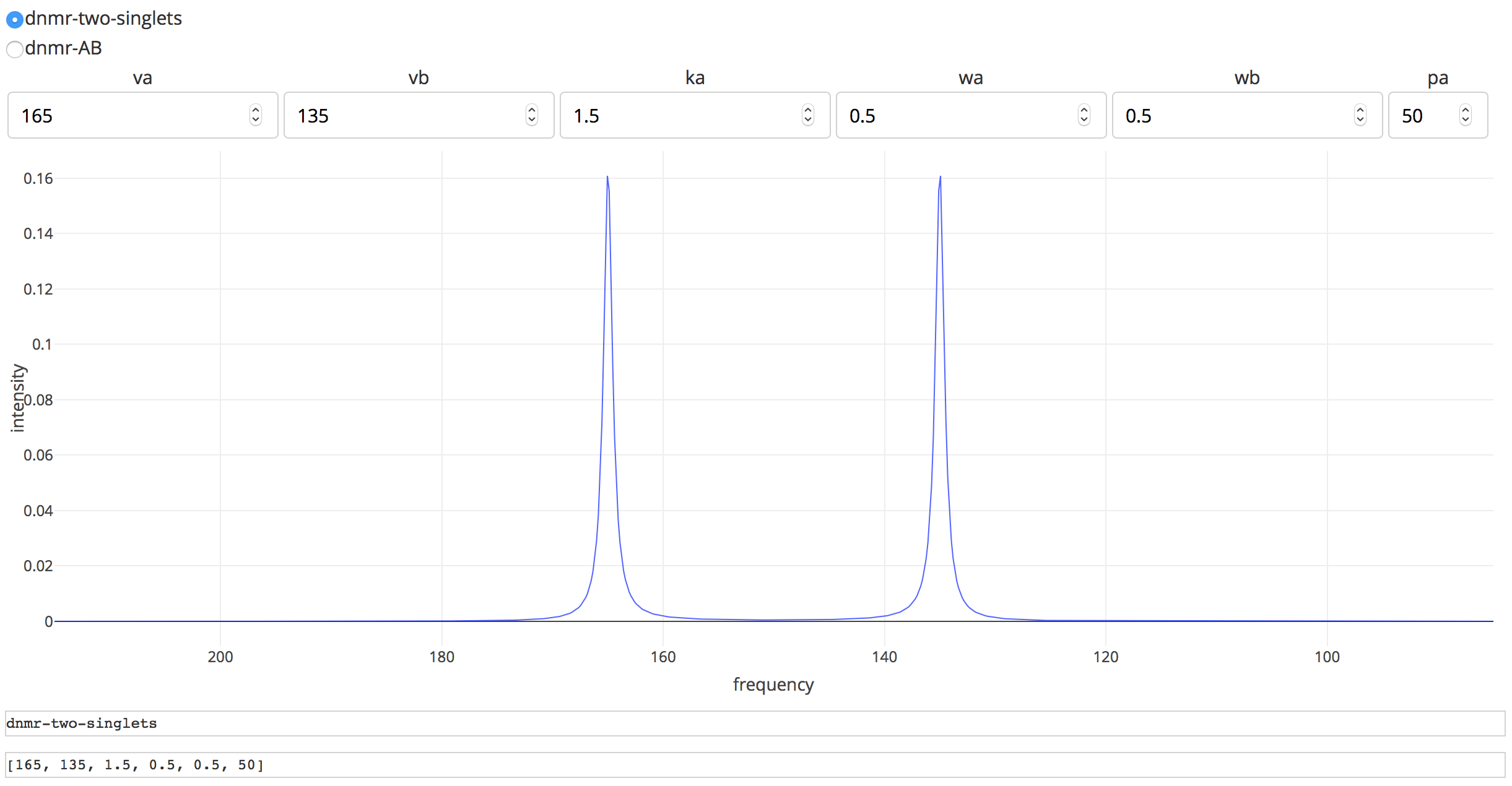
Task: Click the vb stepper arrows
Action: pyautogui.click(x=532, y=115)
